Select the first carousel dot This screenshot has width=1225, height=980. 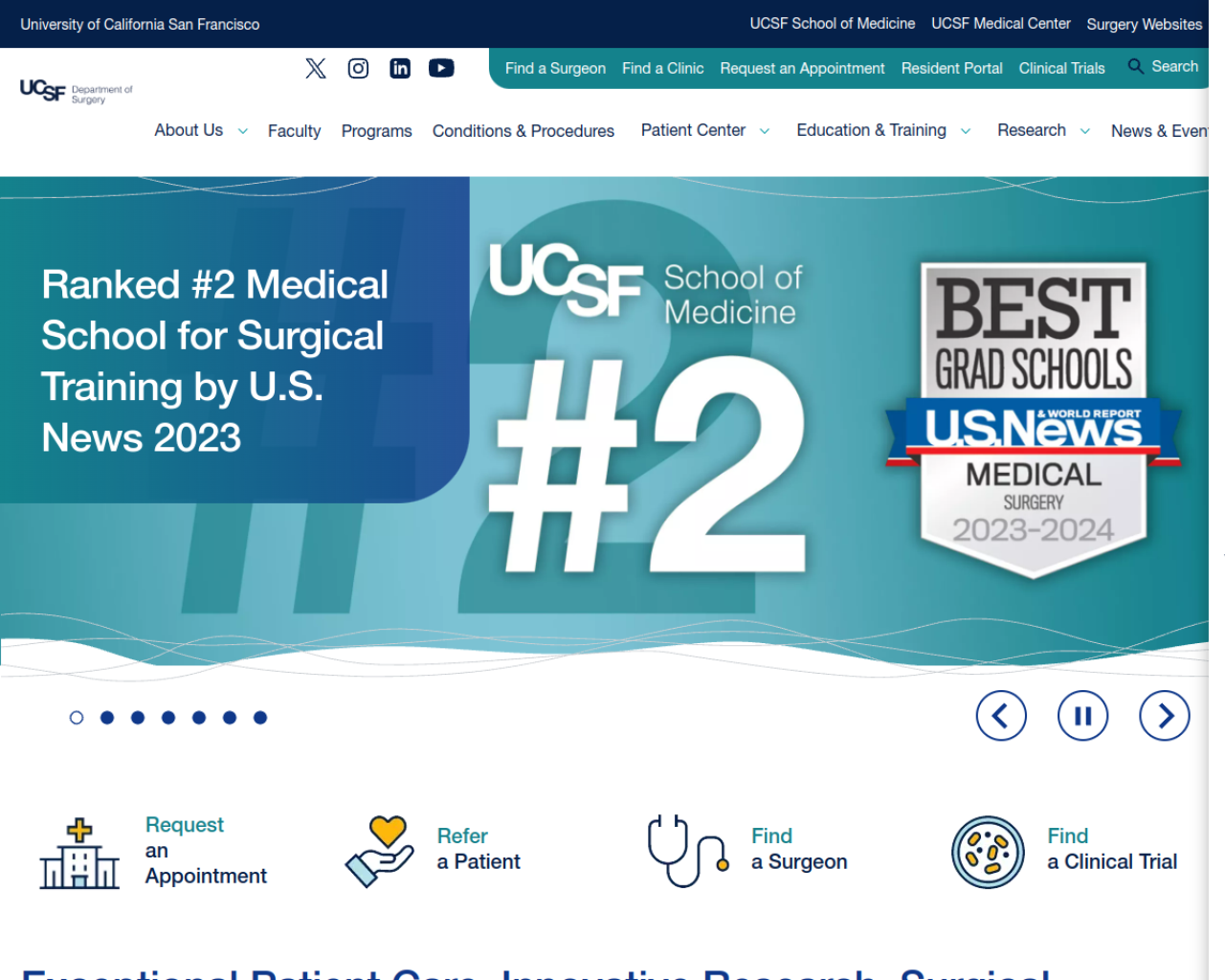77,718
